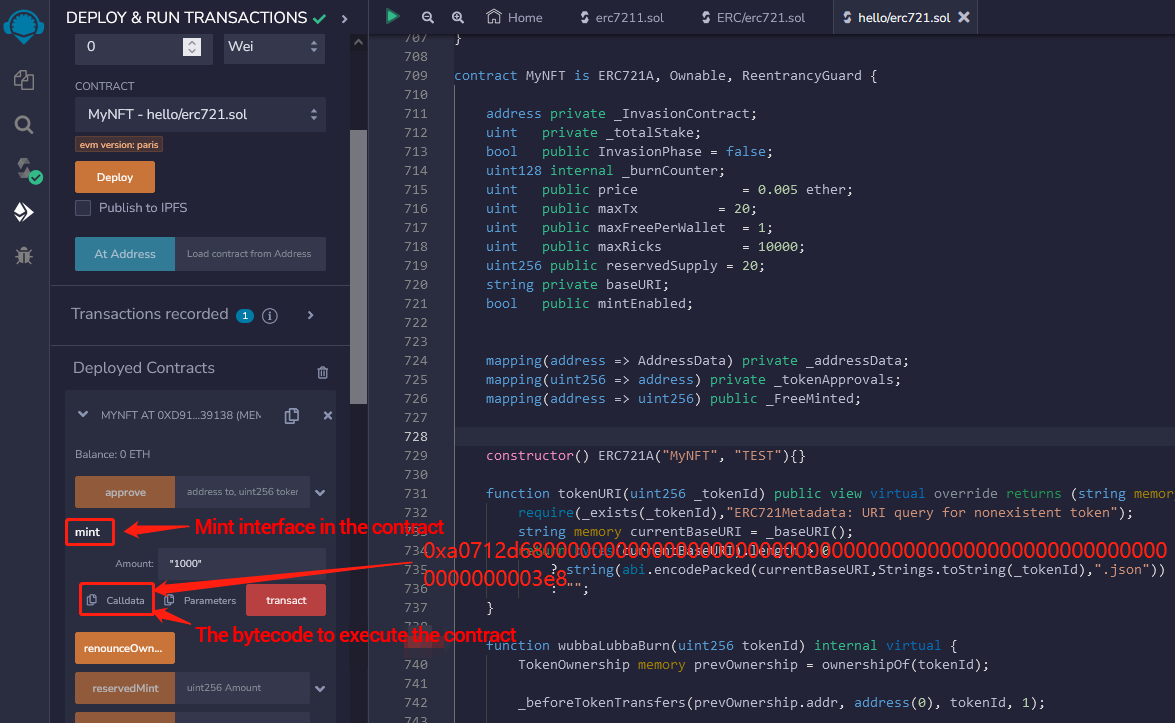
Task: Toggle the Publish to IPFS checkbox
Action: (83, 208)
